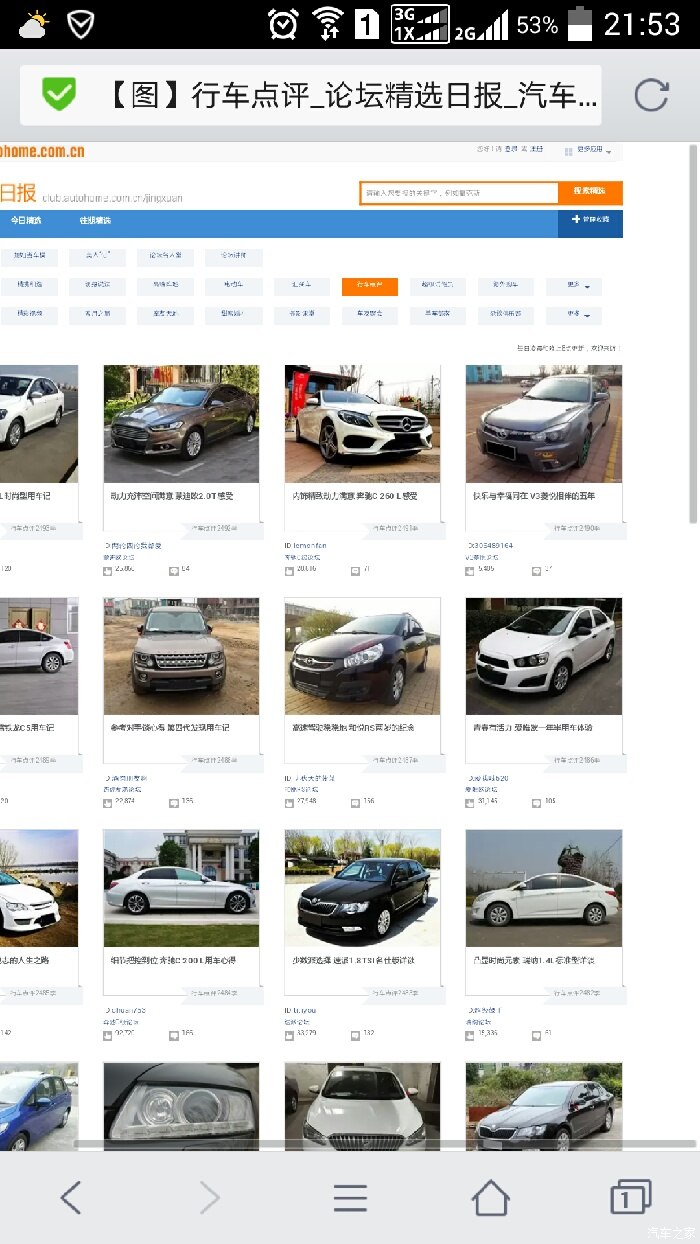This screenshot has height=1244, width=700.
Task: Tap the alarm clock status bar icon
Action: (283, 24)
